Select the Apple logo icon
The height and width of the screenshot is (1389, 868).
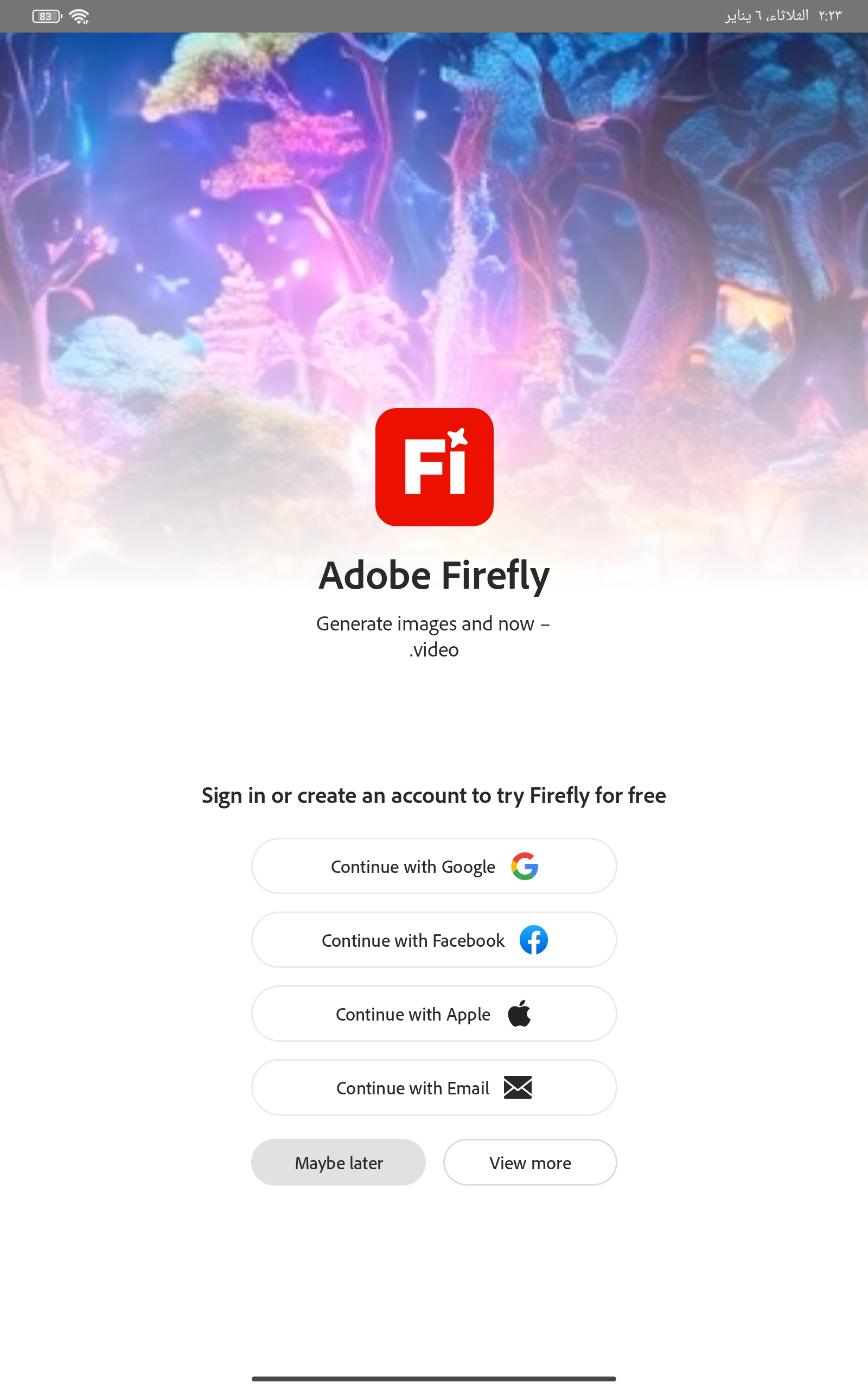coord(520,1014)
